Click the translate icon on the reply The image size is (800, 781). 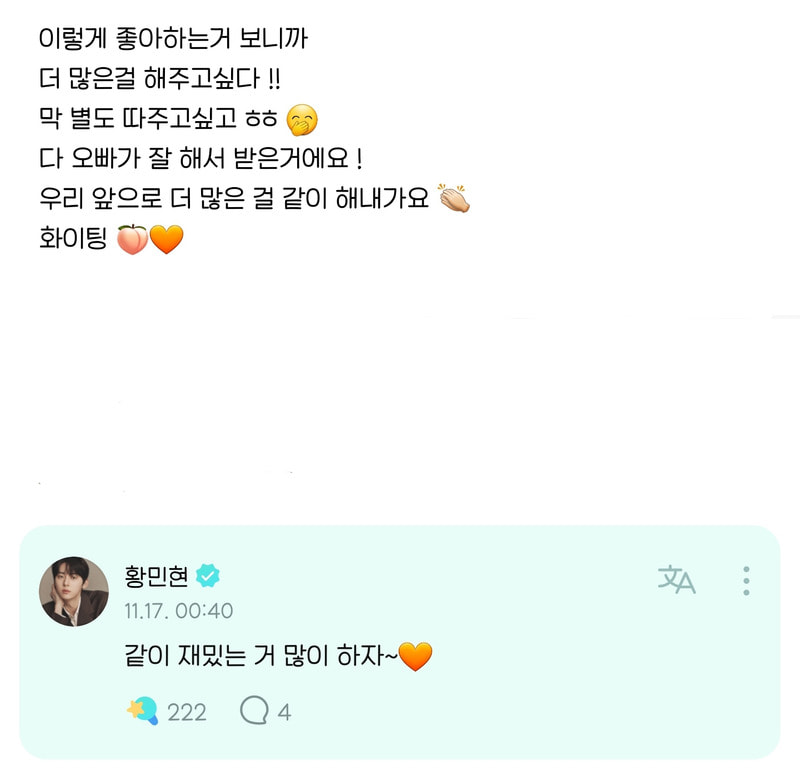676,579
